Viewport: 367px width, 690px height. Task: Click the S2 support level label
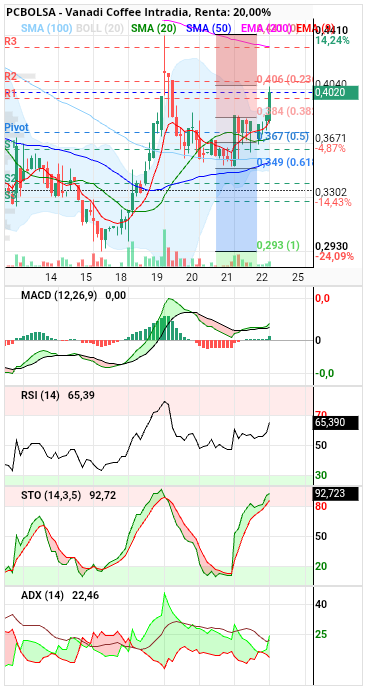coord(10,178)
